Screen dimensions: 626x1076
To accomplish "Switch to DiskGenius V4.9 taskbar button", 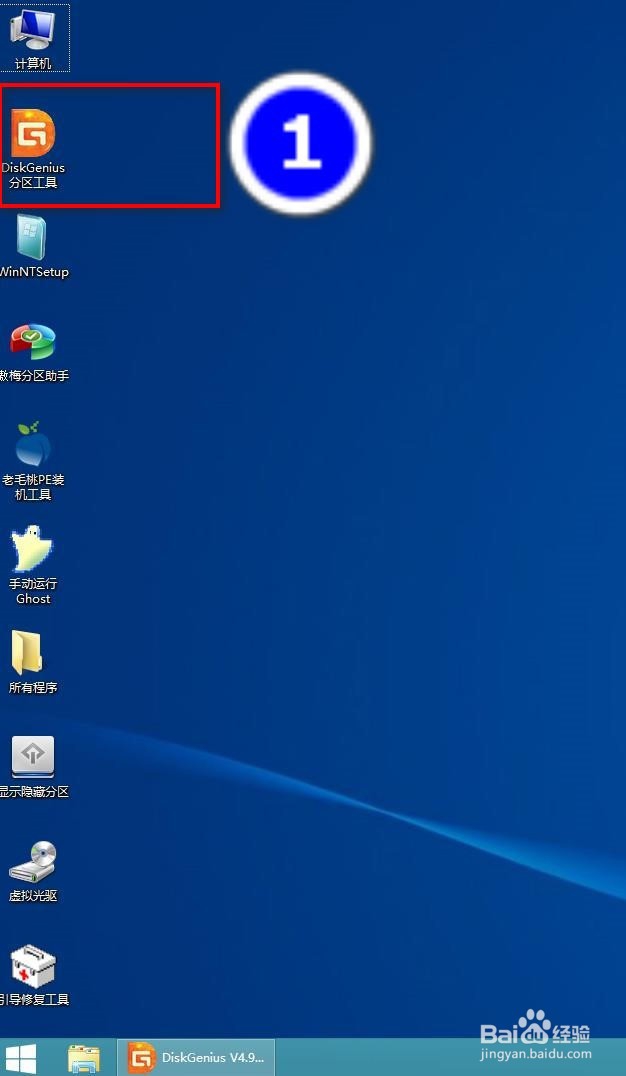I will tap(196, 1057).
